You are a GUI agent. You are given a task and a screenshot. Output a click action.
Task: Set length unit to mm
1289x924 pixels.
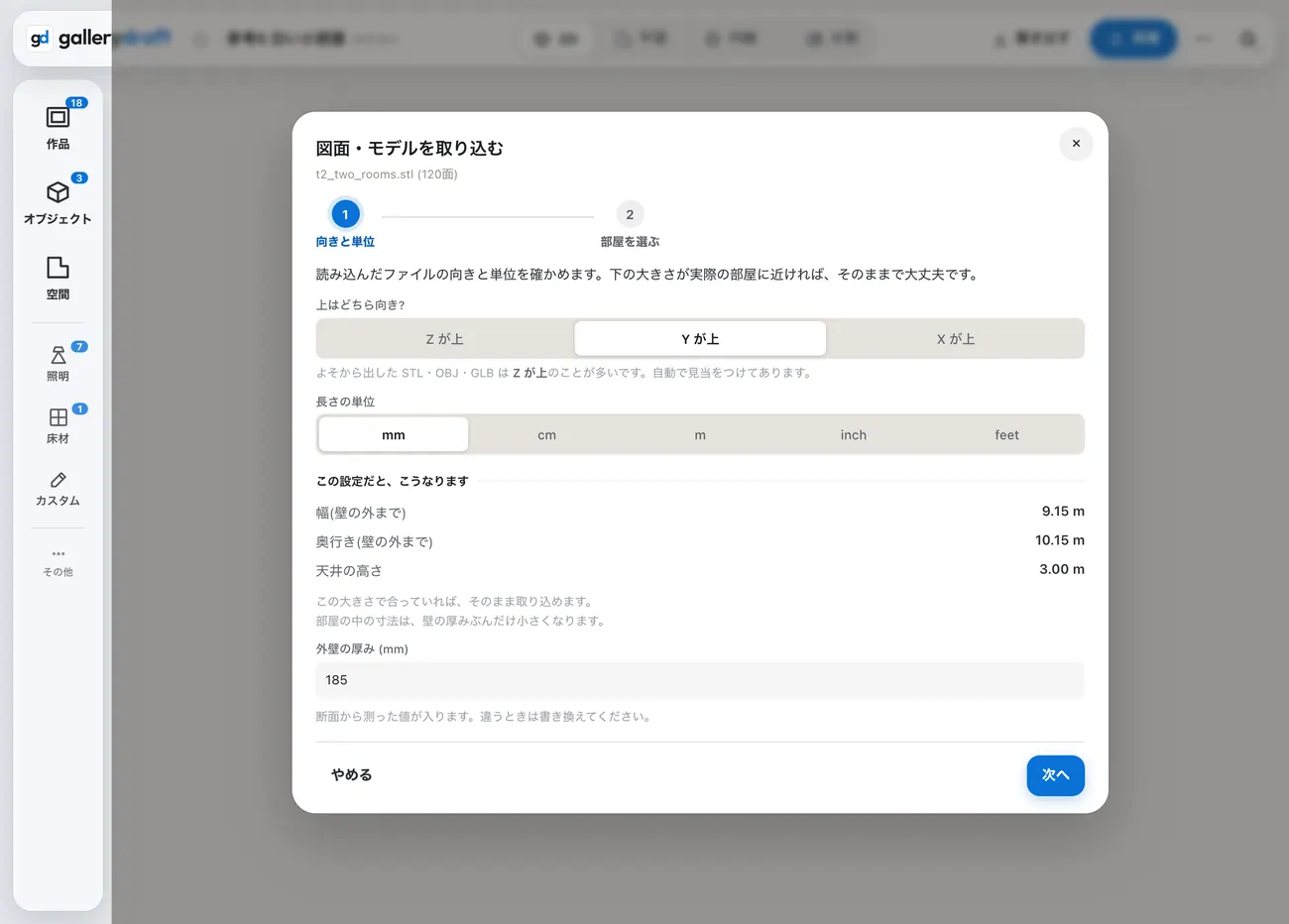tap(394, 434)
